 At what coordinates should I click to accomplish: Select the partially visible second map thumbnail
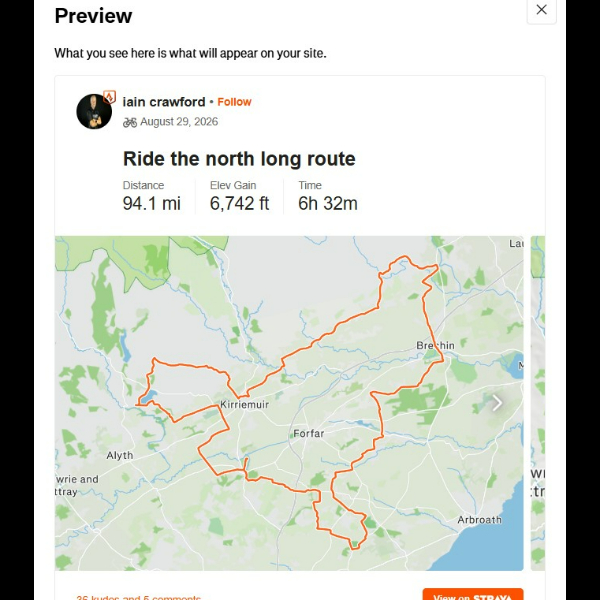pyautogui.click(x=538, y=403)
